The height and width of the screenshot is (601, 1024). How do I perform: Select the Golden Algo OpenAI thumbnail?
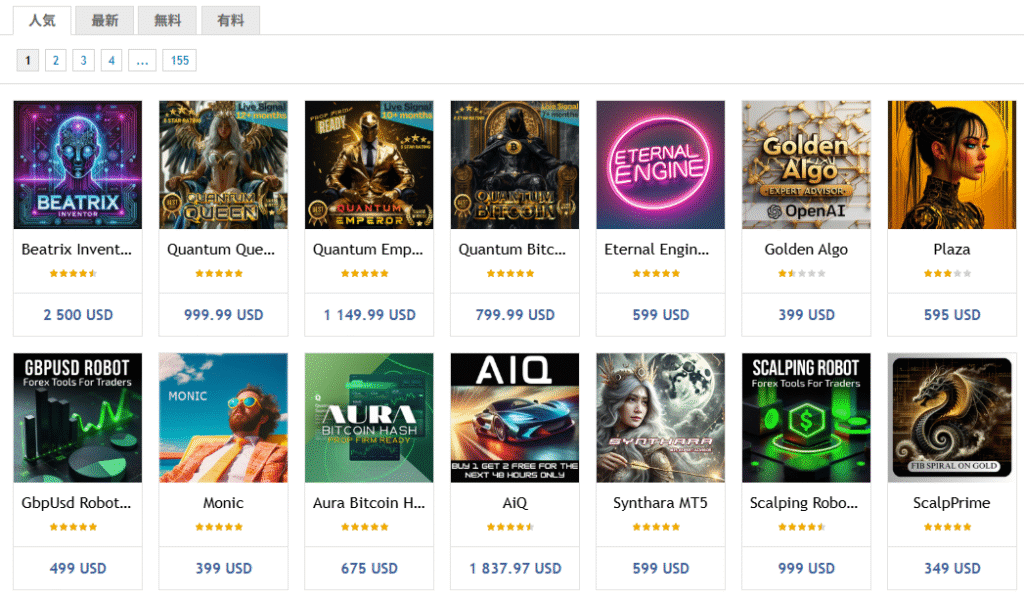[806, 165]
